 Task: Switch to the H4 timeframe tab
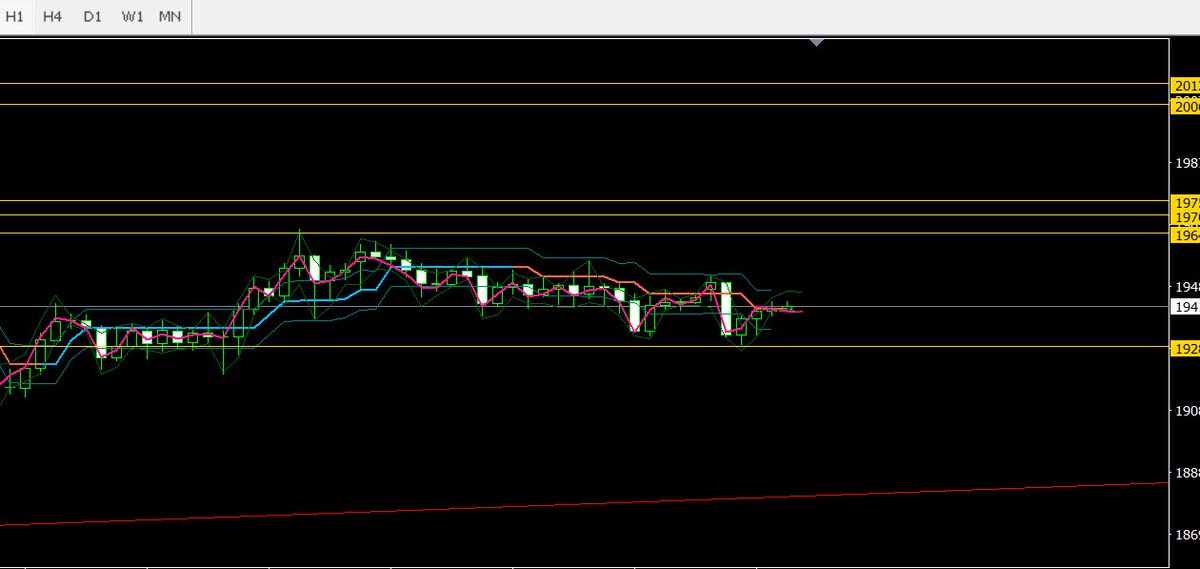tap(53, 17)
